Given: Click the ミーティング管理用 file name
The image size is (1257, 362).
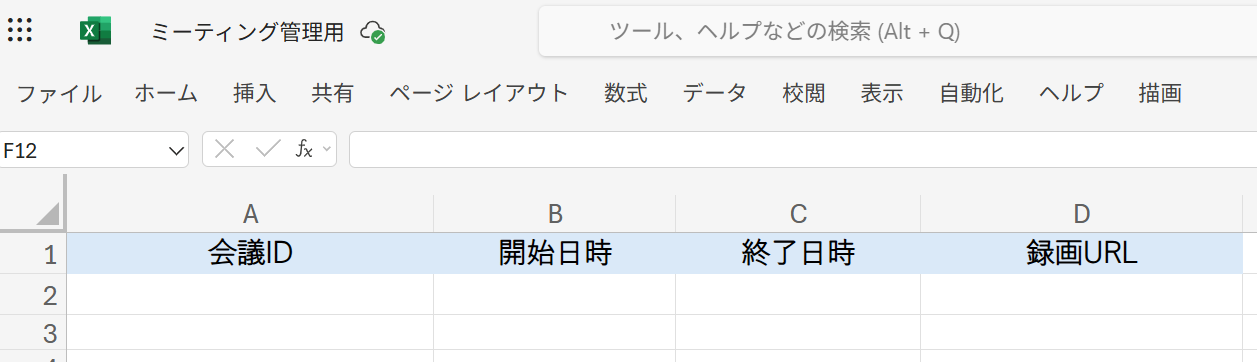Looking at the screenshot, I should [247, 32].
